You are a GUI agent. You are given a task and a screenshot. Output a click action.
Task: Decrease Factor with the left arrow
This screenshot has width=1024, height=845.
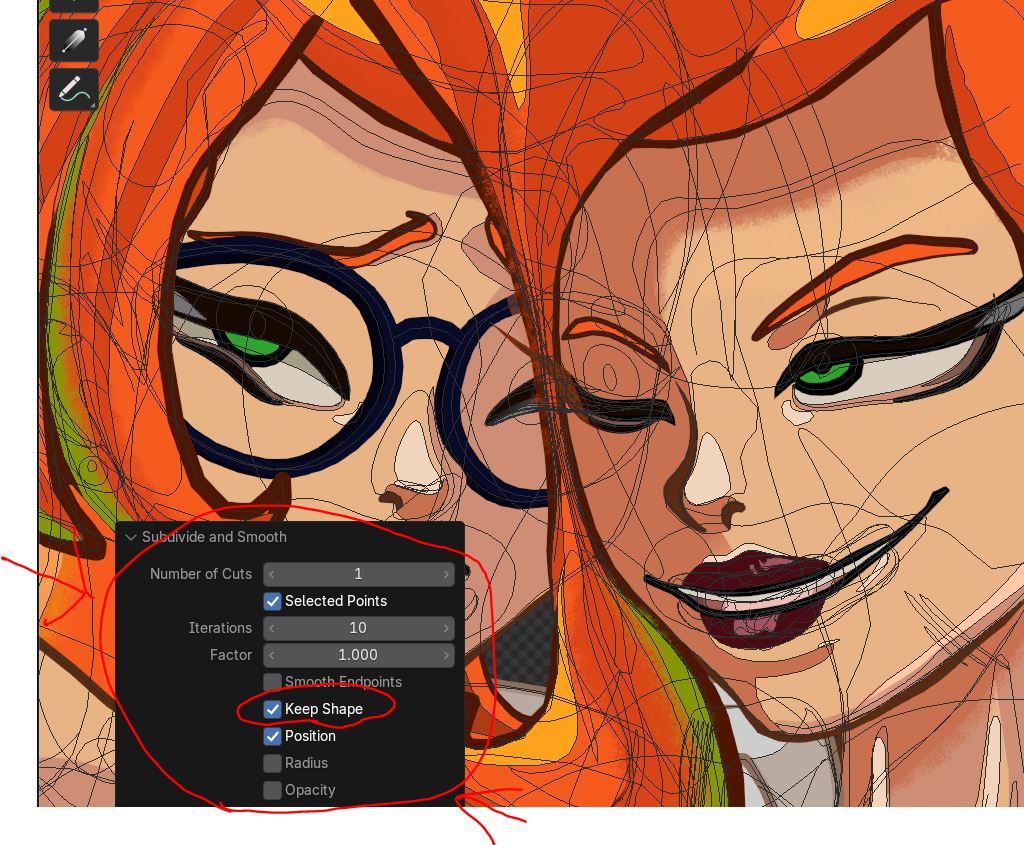click(272, 655)
